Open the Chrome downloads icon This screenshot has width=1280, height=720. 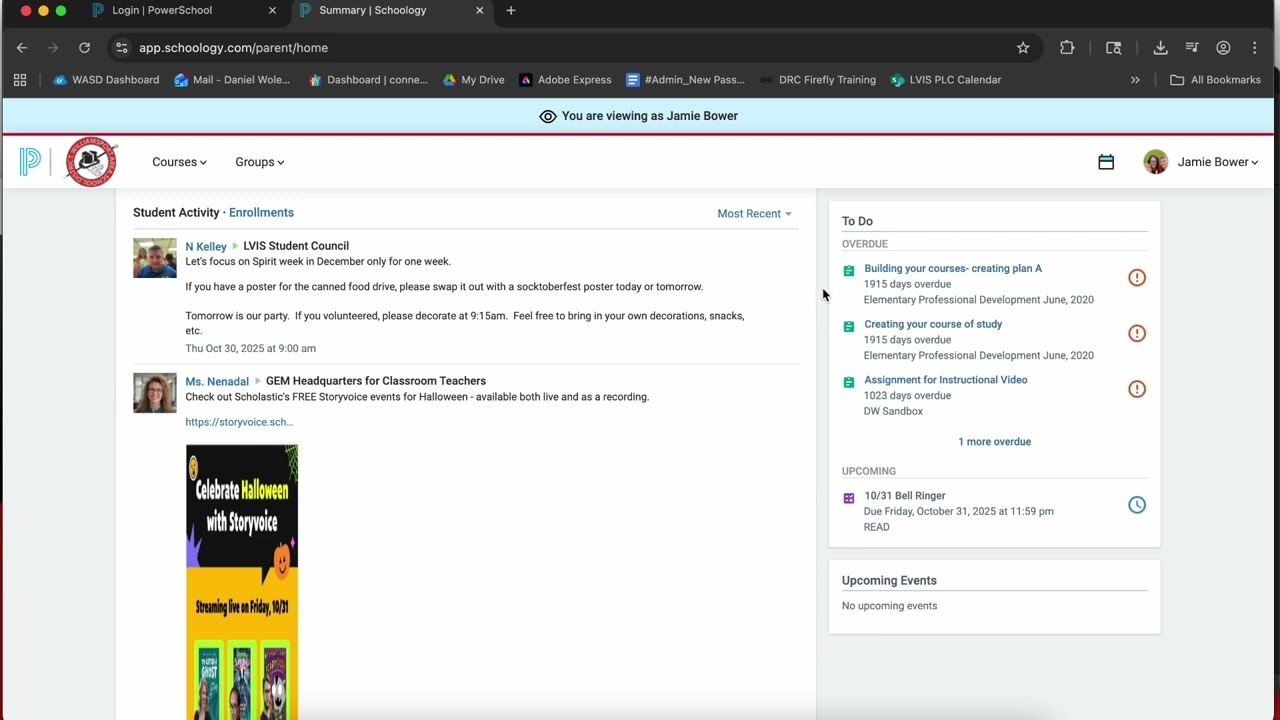pyautogui.click(x=1160, y=48)
